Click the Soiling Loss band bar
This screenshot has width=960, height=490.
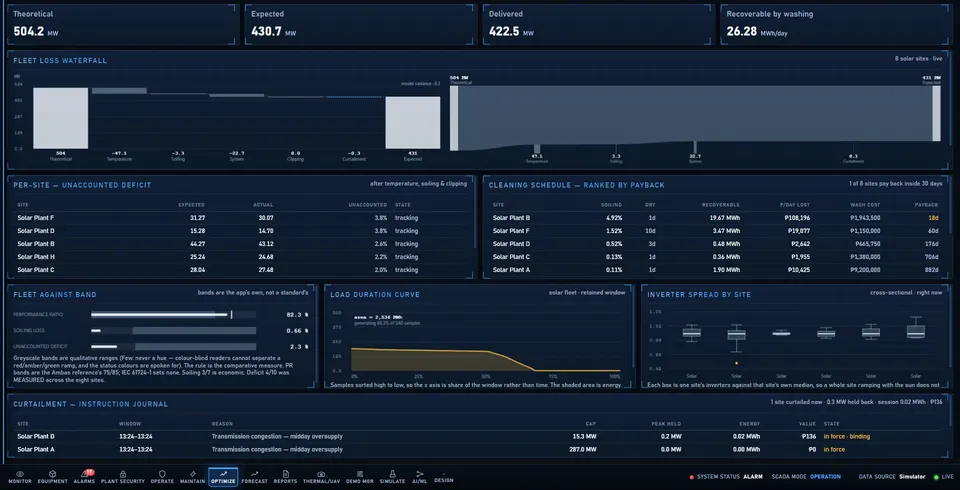pos(173,331)
